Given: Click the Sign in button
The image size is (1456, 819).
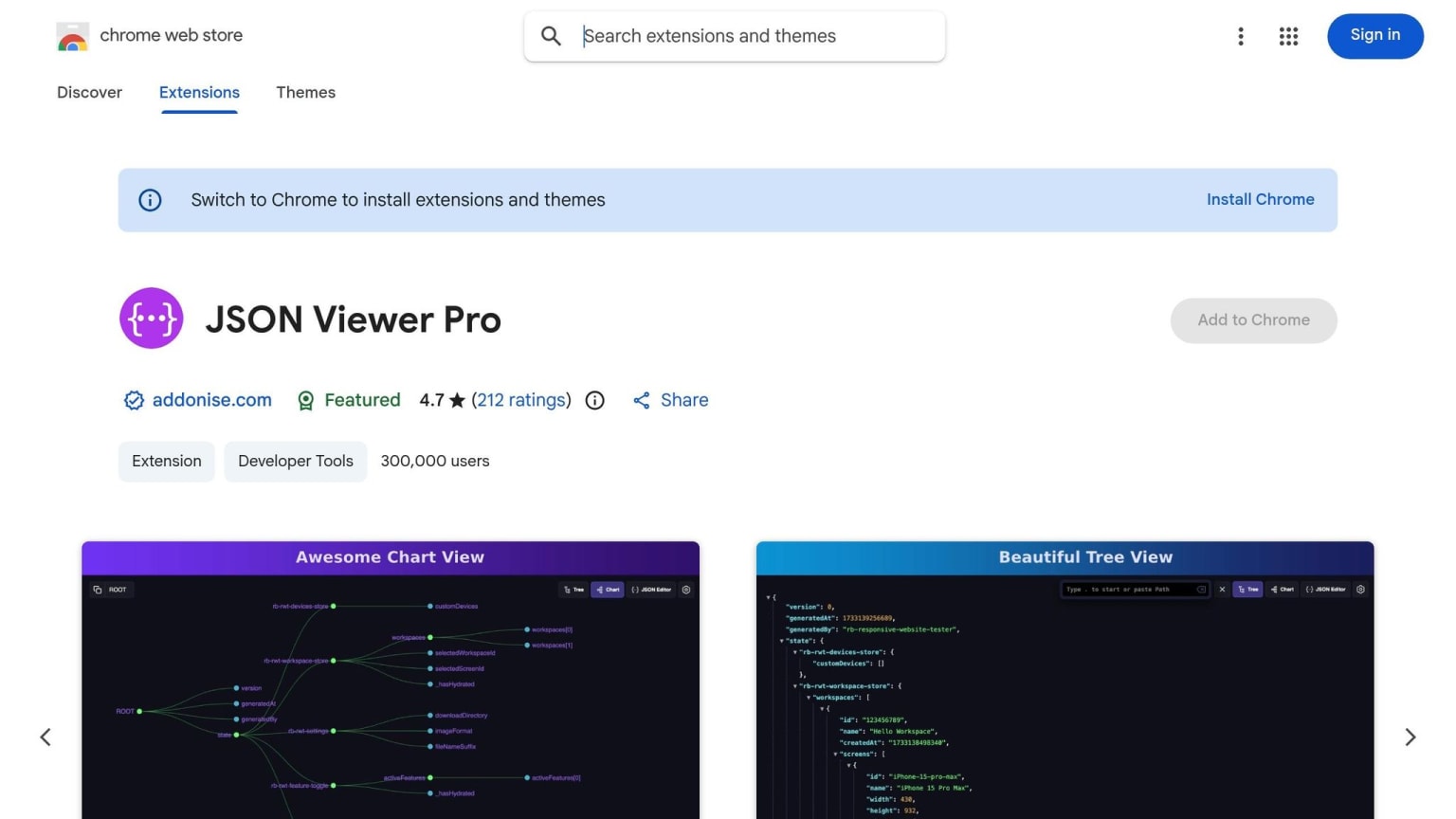Looking at the screenshot, I should (1374, 35).
